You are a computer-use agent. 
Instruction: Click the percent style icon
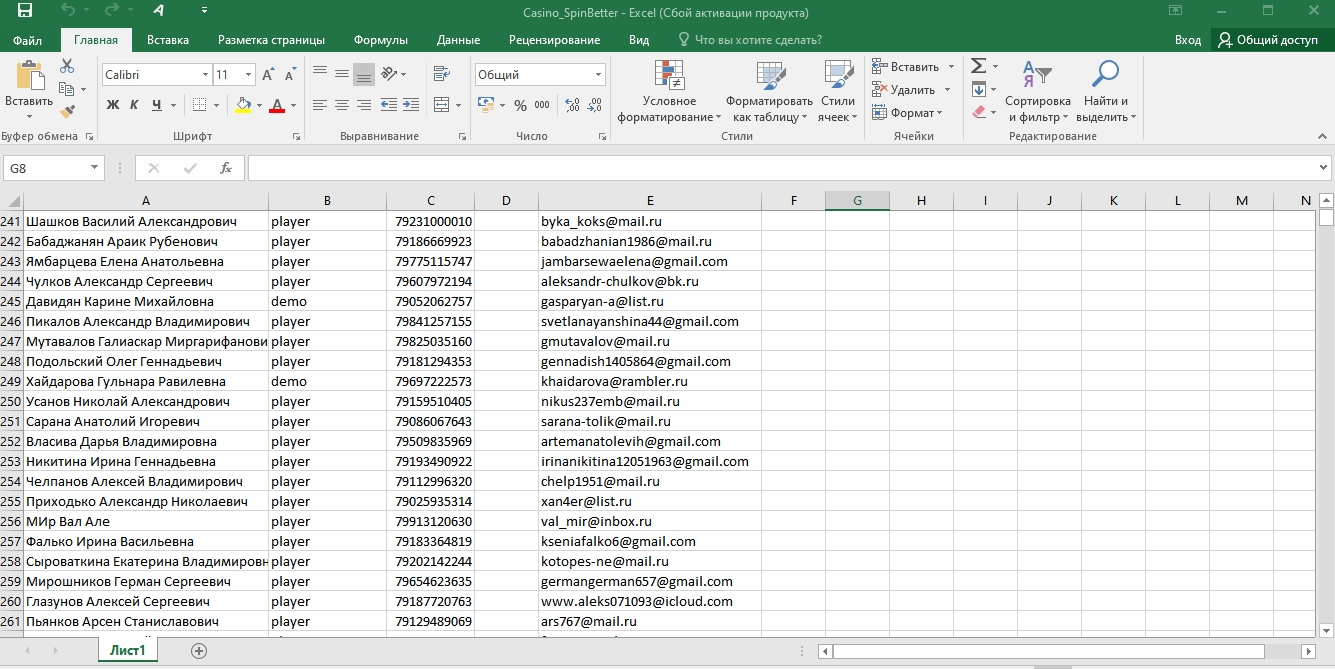point(520,105)
